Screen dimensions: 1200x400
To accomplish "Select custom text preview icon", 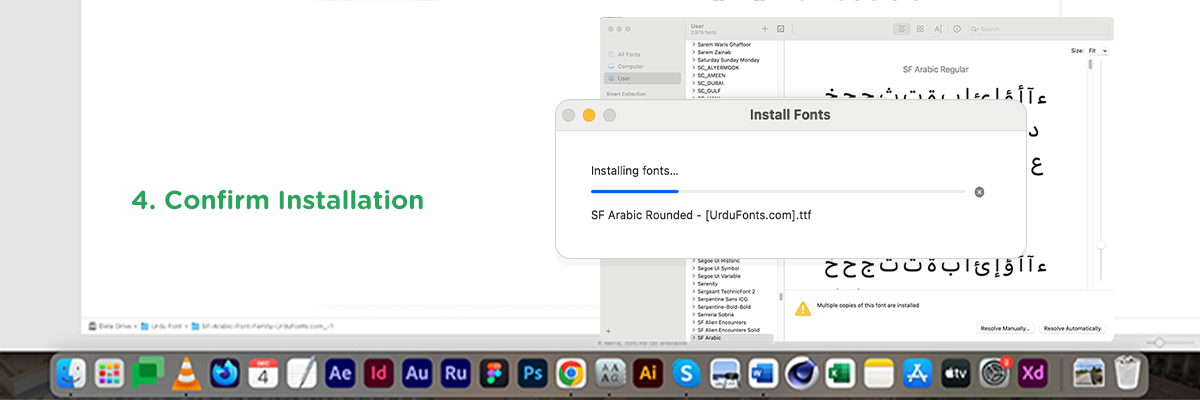I will [x=938, y=29].
